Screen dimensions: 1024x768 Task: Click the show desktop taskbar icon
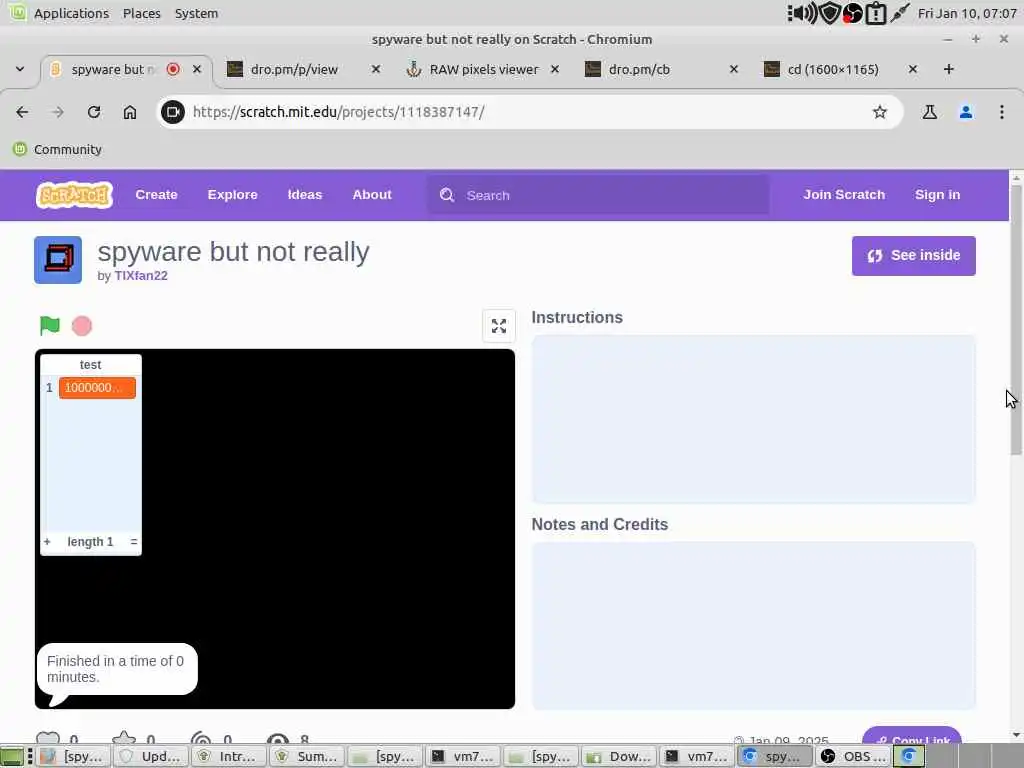click(12, 756)
